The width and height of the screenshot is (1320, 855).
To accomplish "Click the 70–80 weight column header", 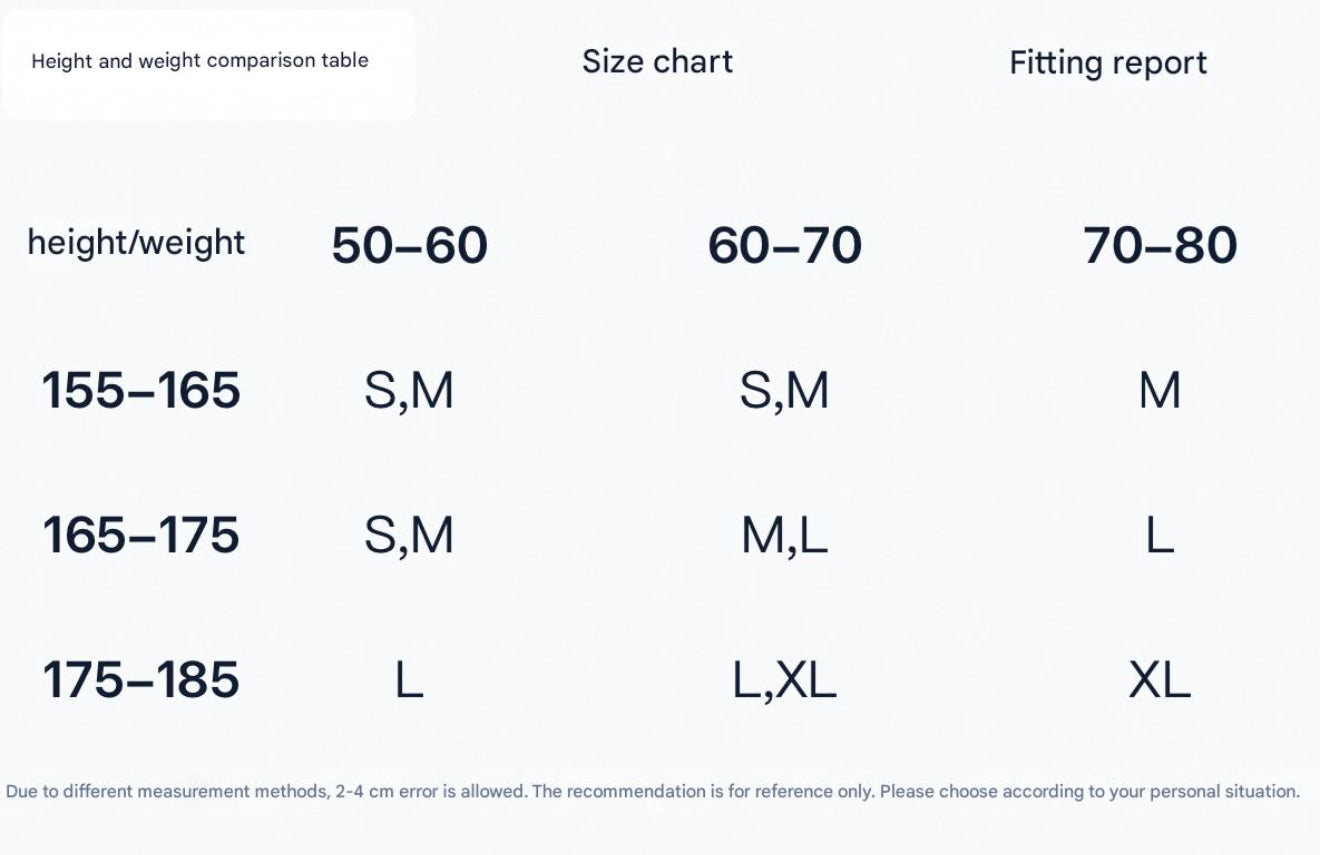I will [x=1159, y=245].
